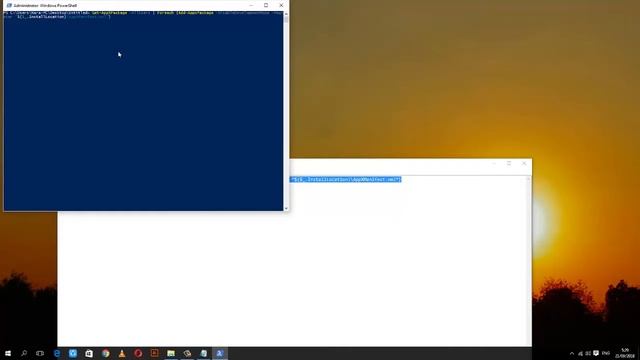Open the notification message tray icon
Image resolution: width=640 pixels, height=360 pixels.
click(x=596, y=353)
